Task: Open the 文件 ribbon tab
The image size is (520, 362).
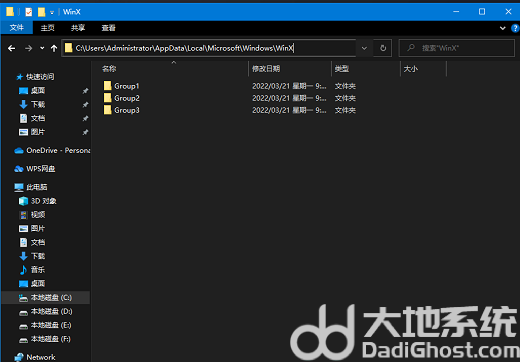Action: [17, 28]
